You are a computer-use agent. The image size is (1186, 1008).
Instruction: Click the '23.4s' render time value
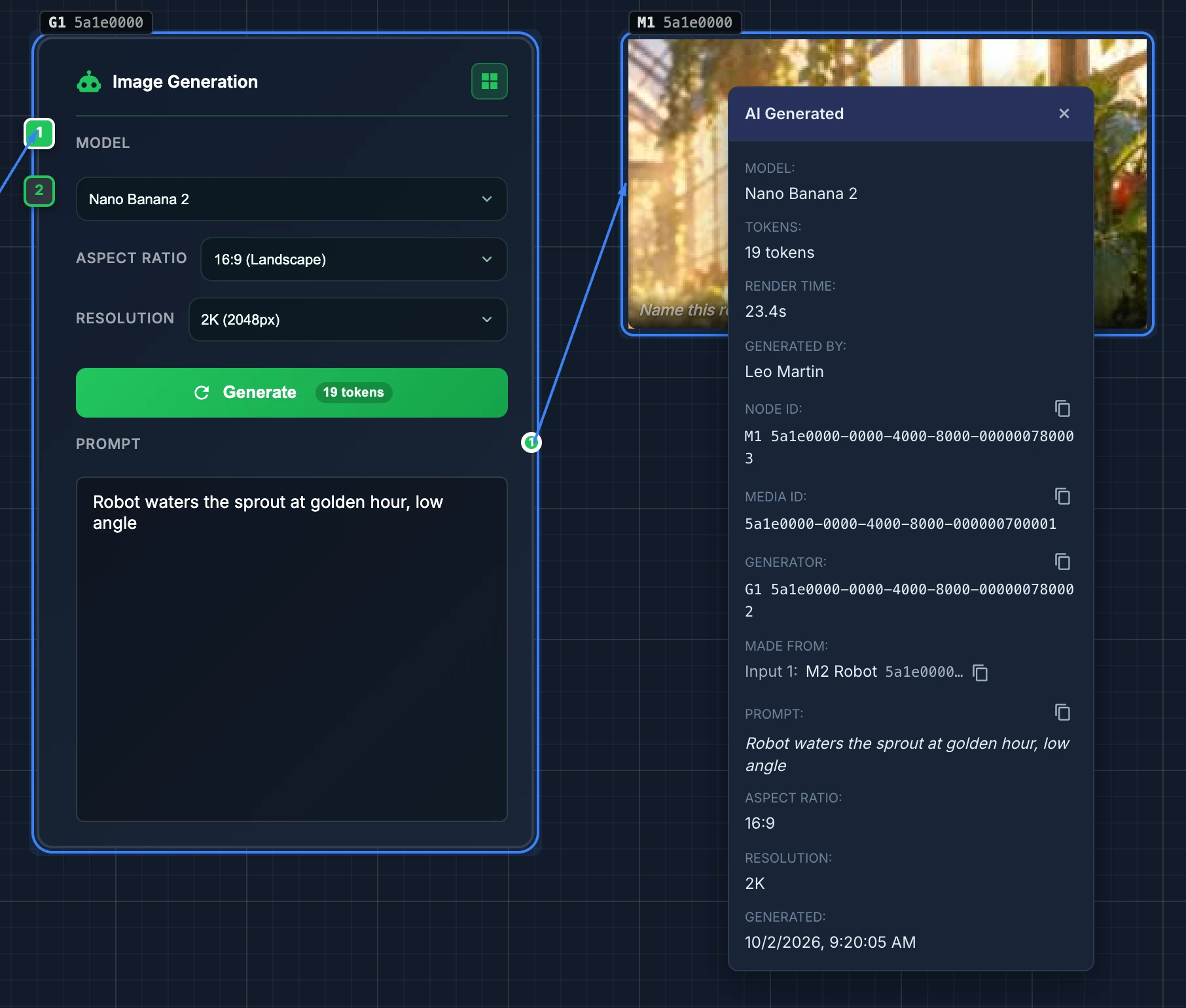[x=766, y=312]
